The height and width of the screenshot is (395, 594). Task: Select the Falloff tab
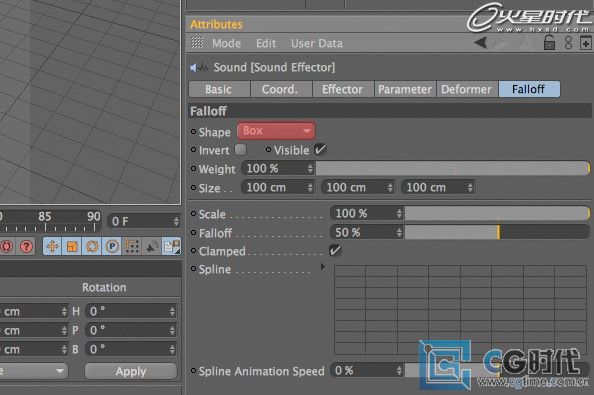click(529, 89)
